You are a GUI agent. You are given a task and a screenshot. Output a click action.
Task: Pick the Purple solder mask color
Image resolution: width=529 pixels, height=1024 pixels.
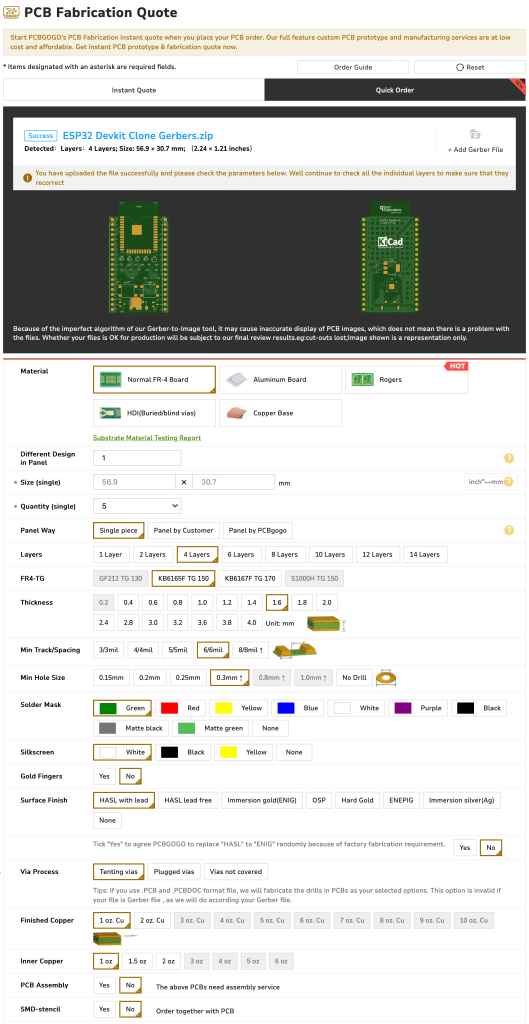tap(418, 708)
